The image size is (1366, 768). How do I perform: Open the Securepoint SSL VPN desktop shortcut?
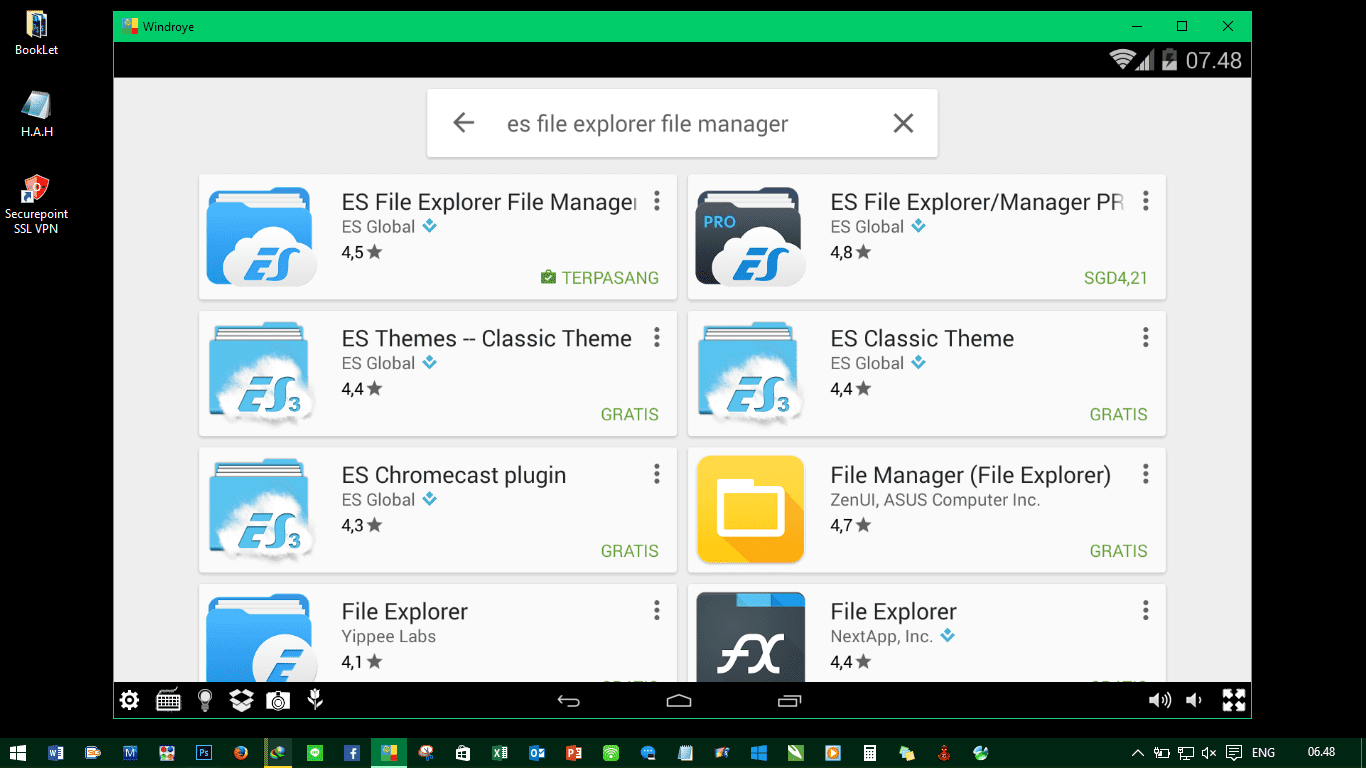tap(36, 204)
